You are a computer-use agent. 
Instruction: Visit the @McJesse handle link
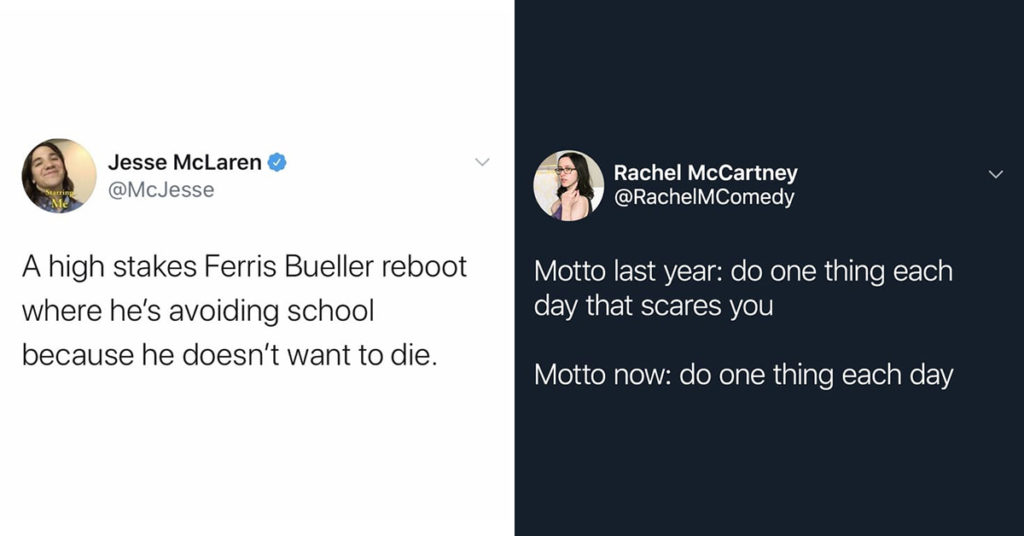161,190
